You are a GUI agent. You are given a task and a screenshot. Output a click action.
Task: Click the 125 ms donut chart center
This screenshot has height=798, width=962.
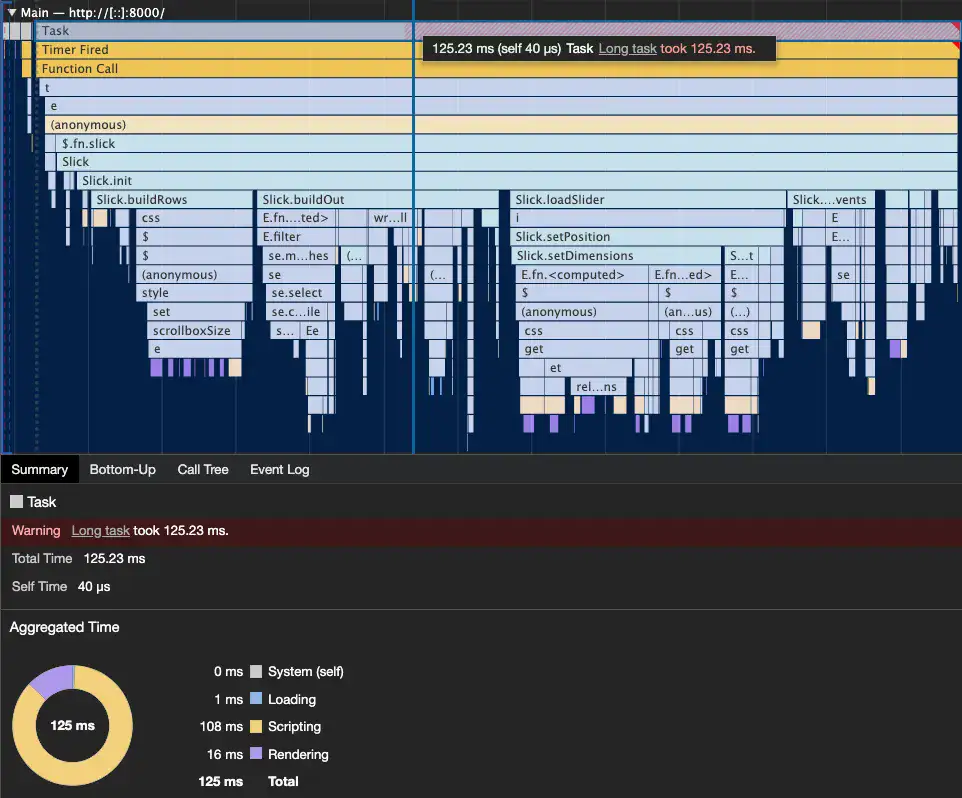pyautogui.click(x=72, y=726)
